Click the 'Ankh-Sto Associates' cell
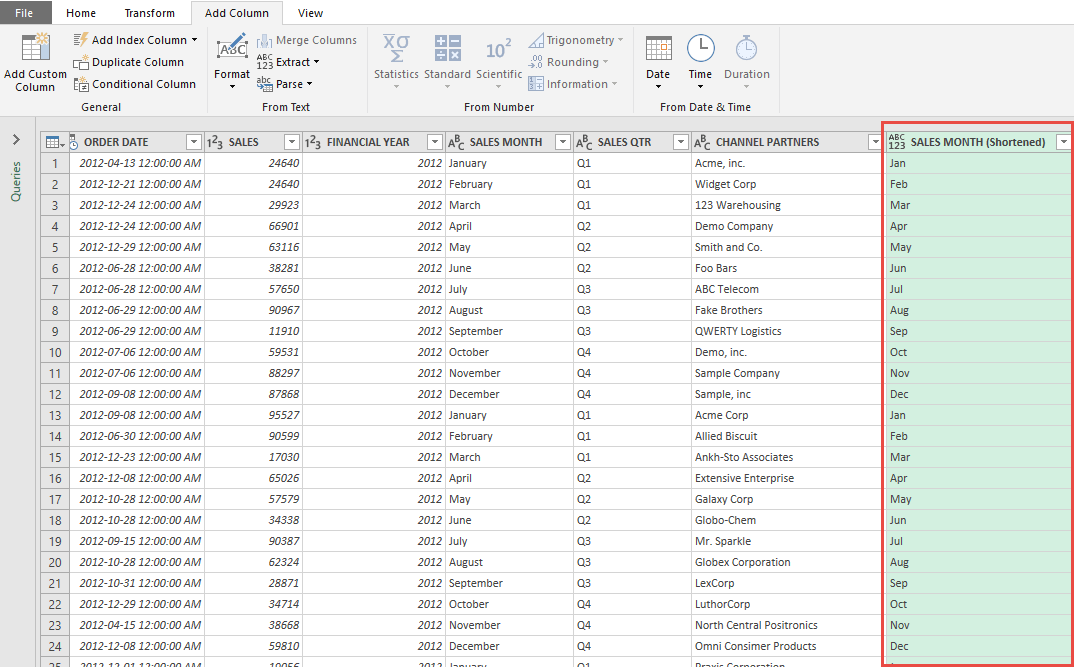Screen dimensions: 1074x667 pos(787,457)
